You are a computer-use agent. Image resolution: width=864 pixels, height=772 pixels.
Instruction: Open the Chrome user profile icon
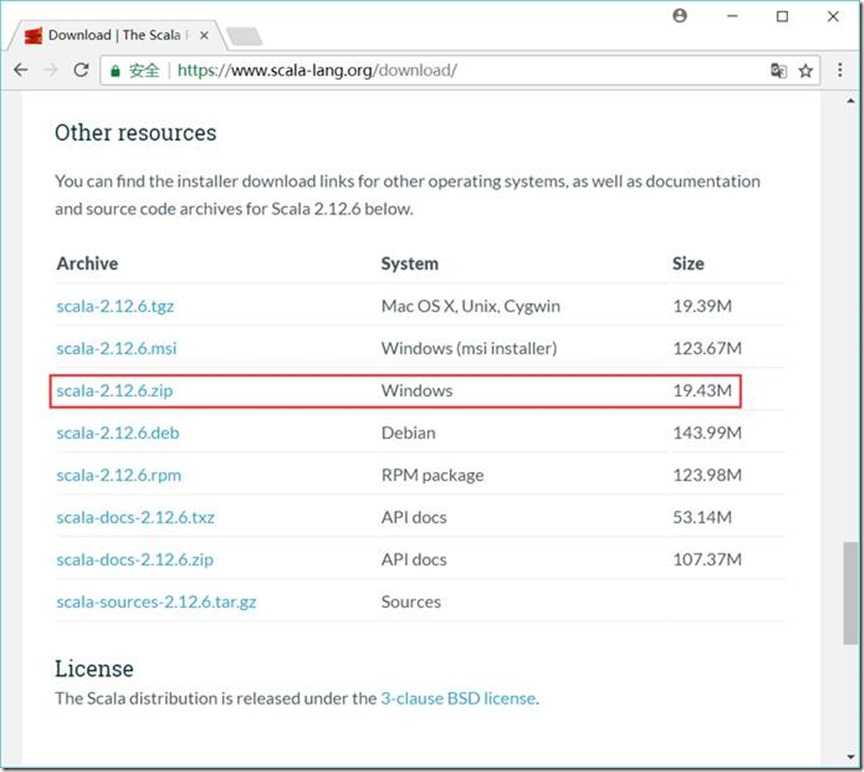tap(680, 15)
